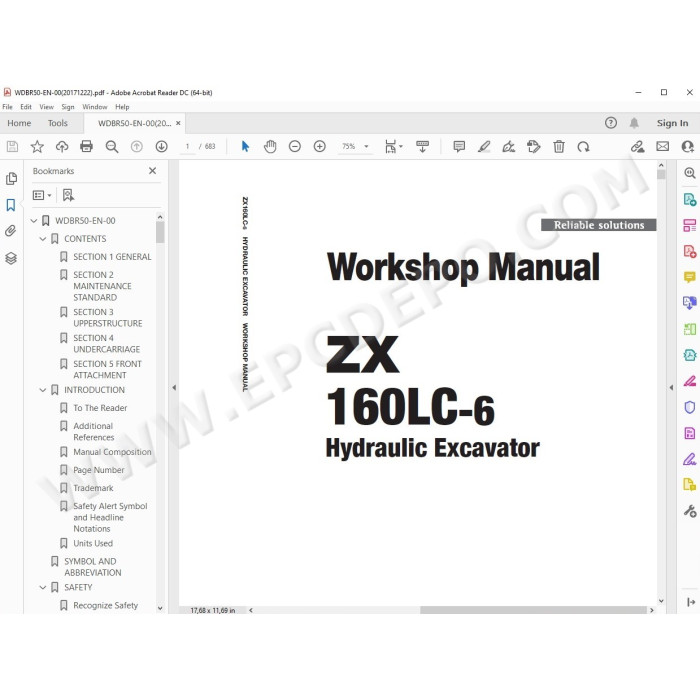The height and width of the screenshot is (700, 700).
Task: Select the Highlight text pen tool
Action: (x=484, y=146)
